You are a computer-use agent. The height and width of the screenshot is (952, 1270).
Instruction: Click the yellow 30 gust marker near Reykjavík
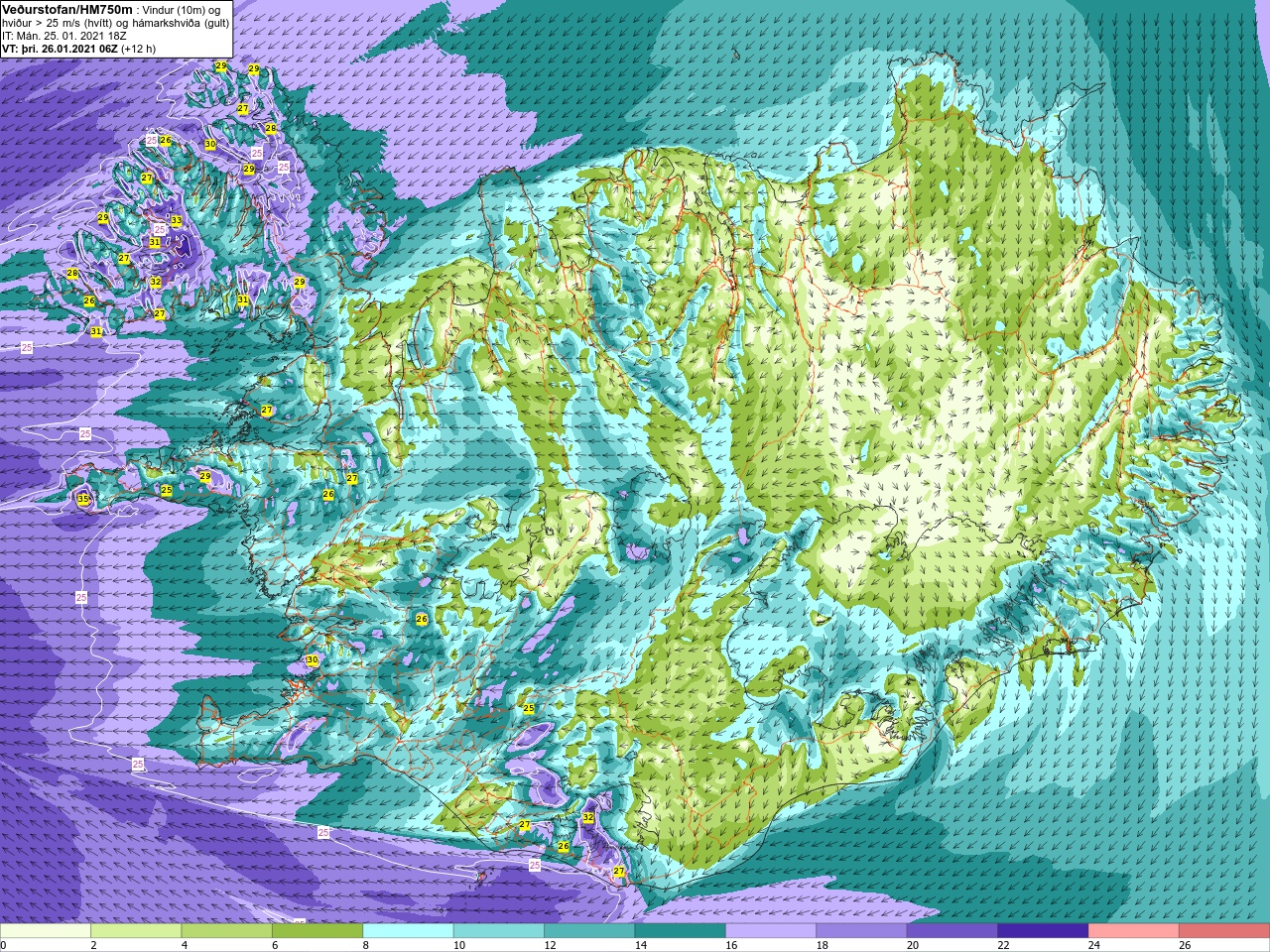[x=312, y=660]
